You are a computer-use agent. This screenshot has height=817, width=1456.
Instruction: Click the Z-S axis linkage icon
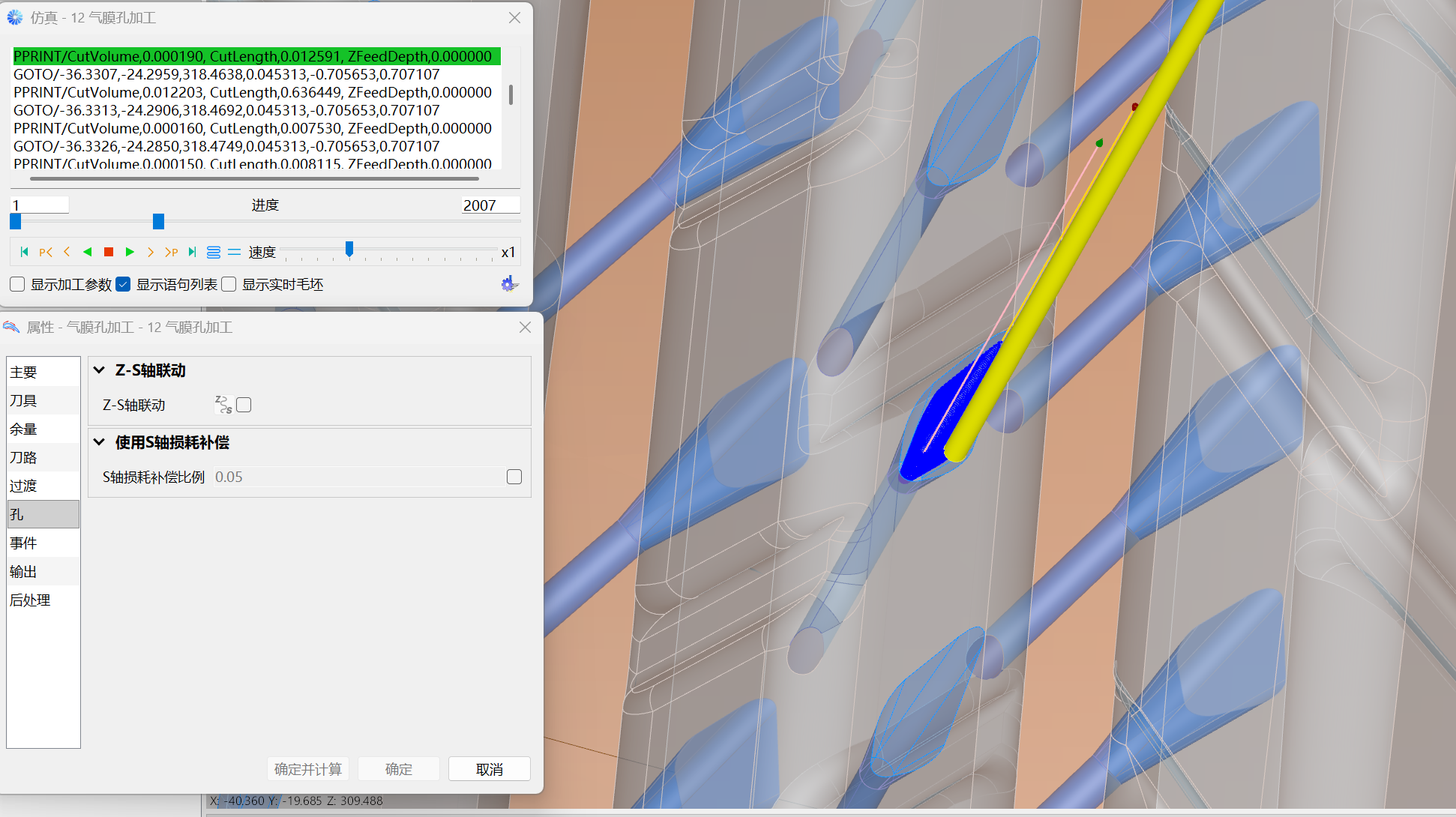(x=223, y=405)
